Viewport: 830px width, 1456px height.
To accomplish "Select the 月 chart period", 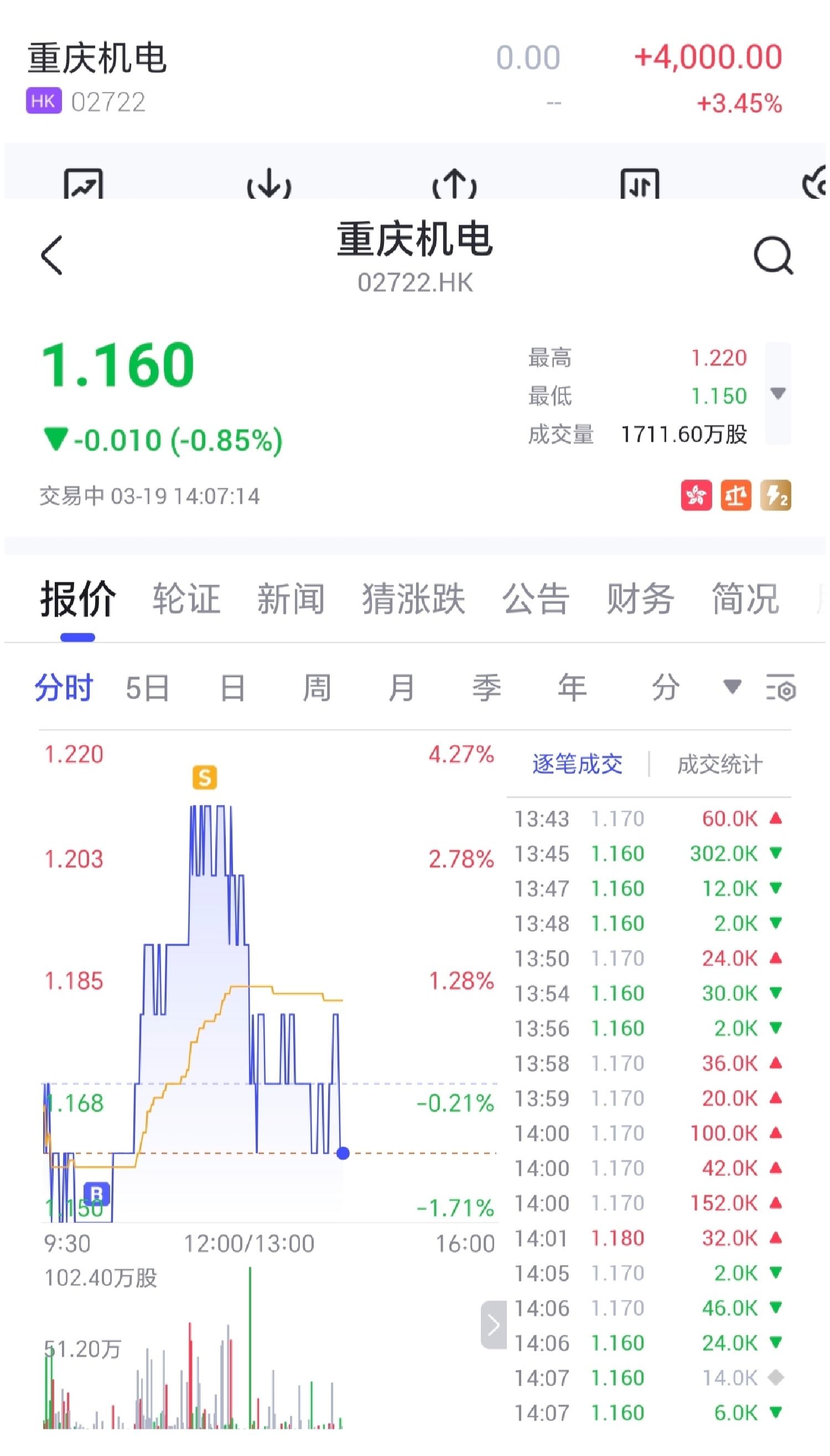I will [401, 687].
